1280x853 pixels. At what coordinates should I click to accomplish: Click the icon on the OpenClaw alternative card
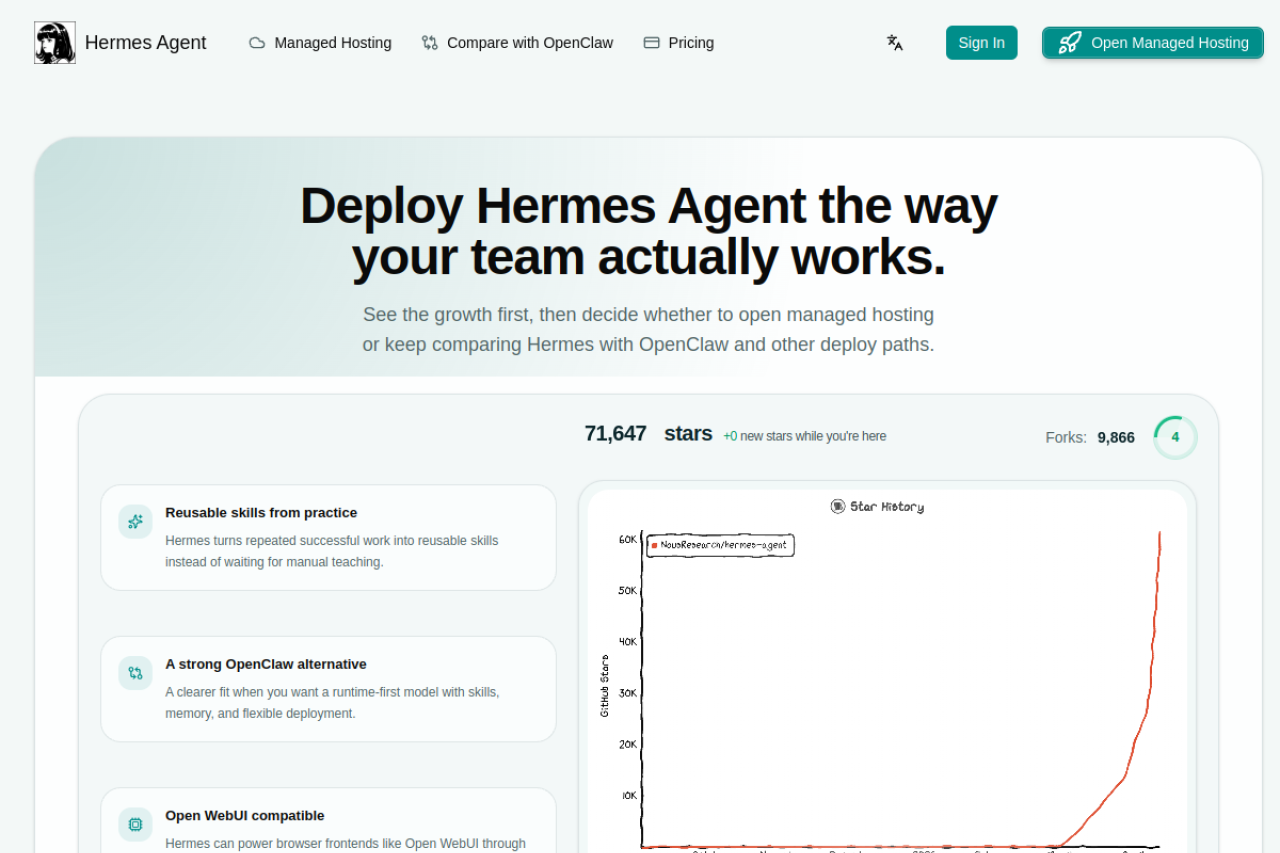(x=135, y=673)
